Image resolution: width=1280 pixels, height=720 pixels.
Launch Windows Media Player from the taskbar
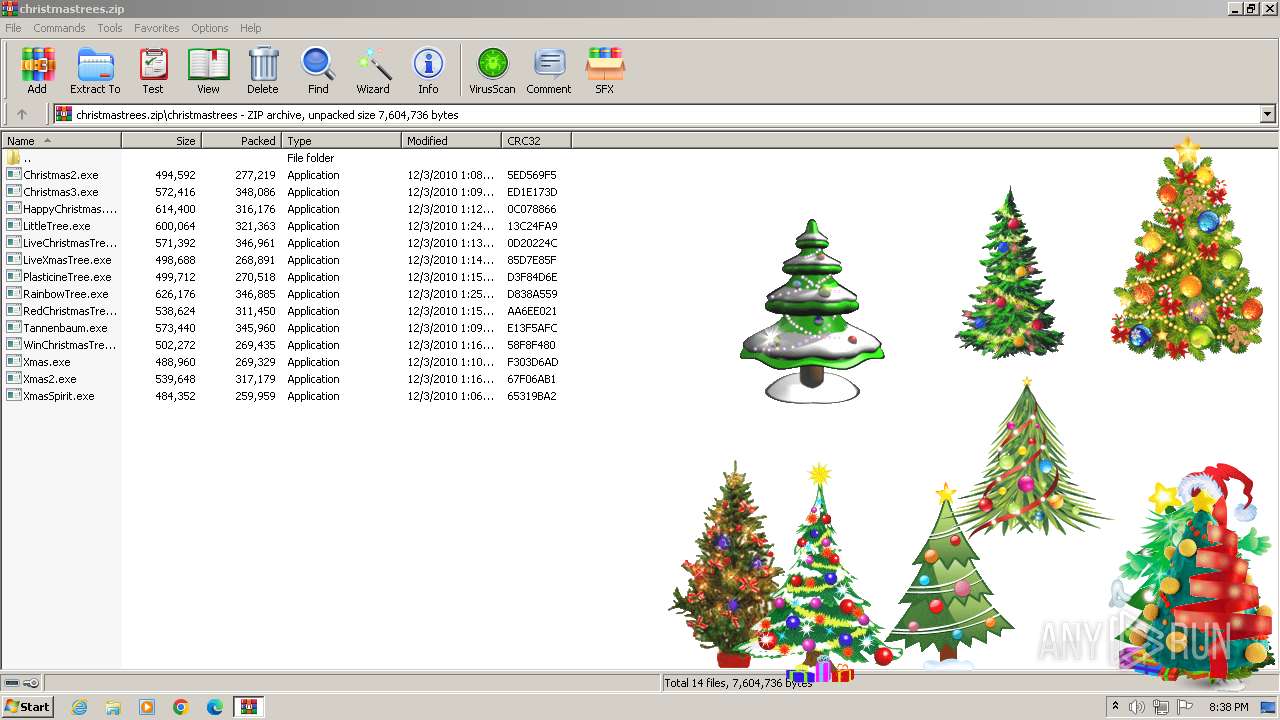pyautogui.click(x=147, y=707)
